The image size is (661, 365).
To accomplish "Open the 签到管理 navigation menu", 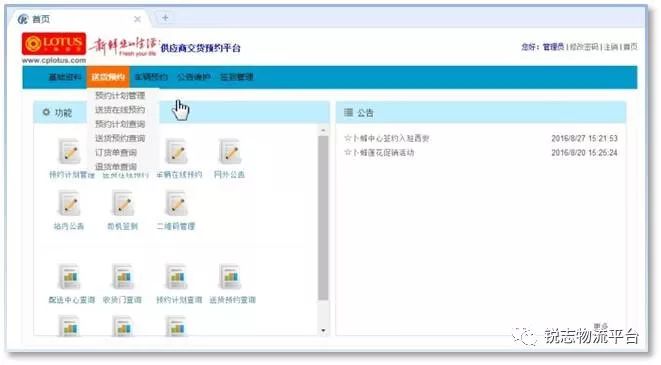I will coord(237,77).
